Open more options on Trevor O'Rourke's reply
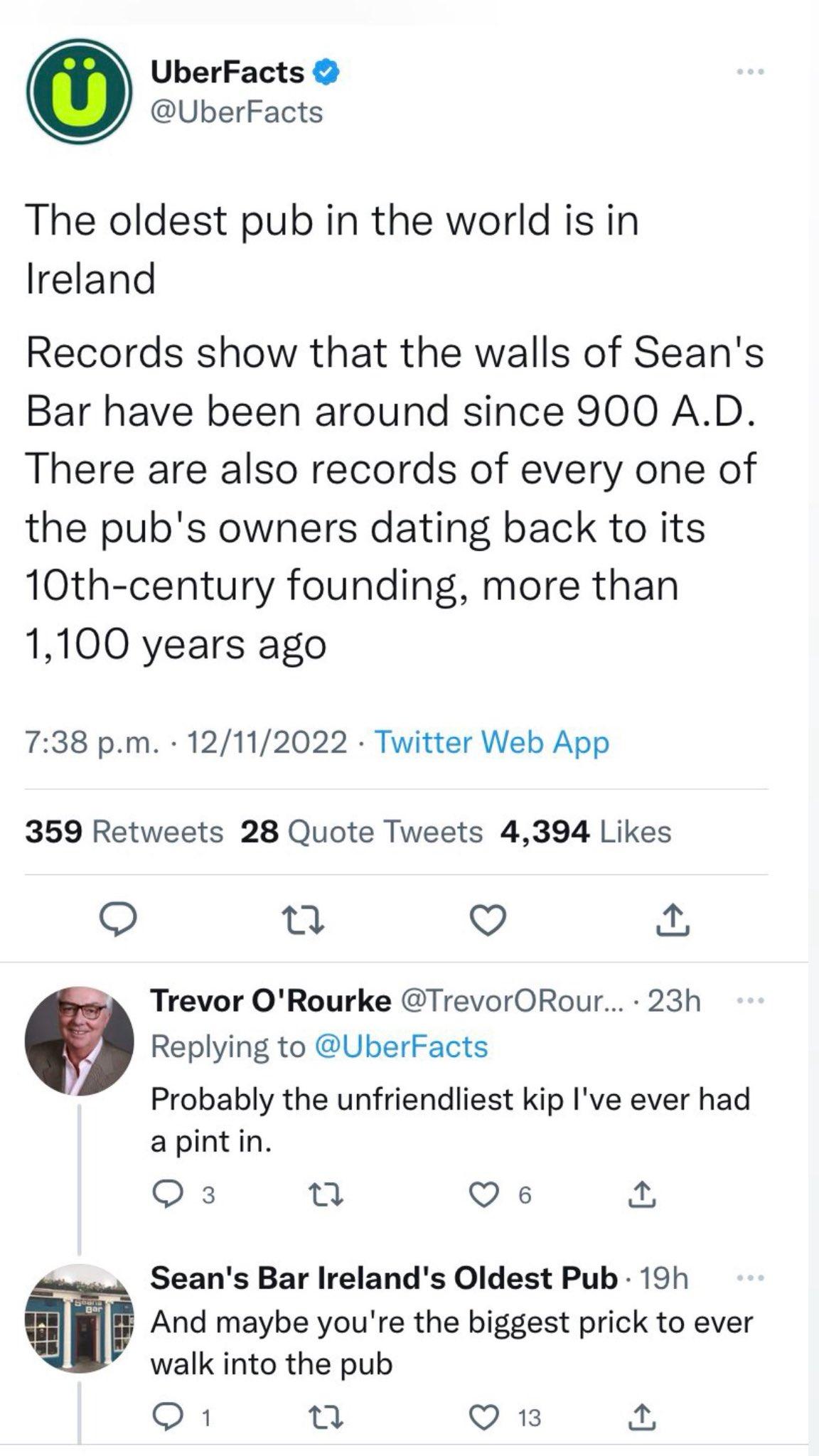This screenshot has height=1456, width=819. [x=750, y=1001]
